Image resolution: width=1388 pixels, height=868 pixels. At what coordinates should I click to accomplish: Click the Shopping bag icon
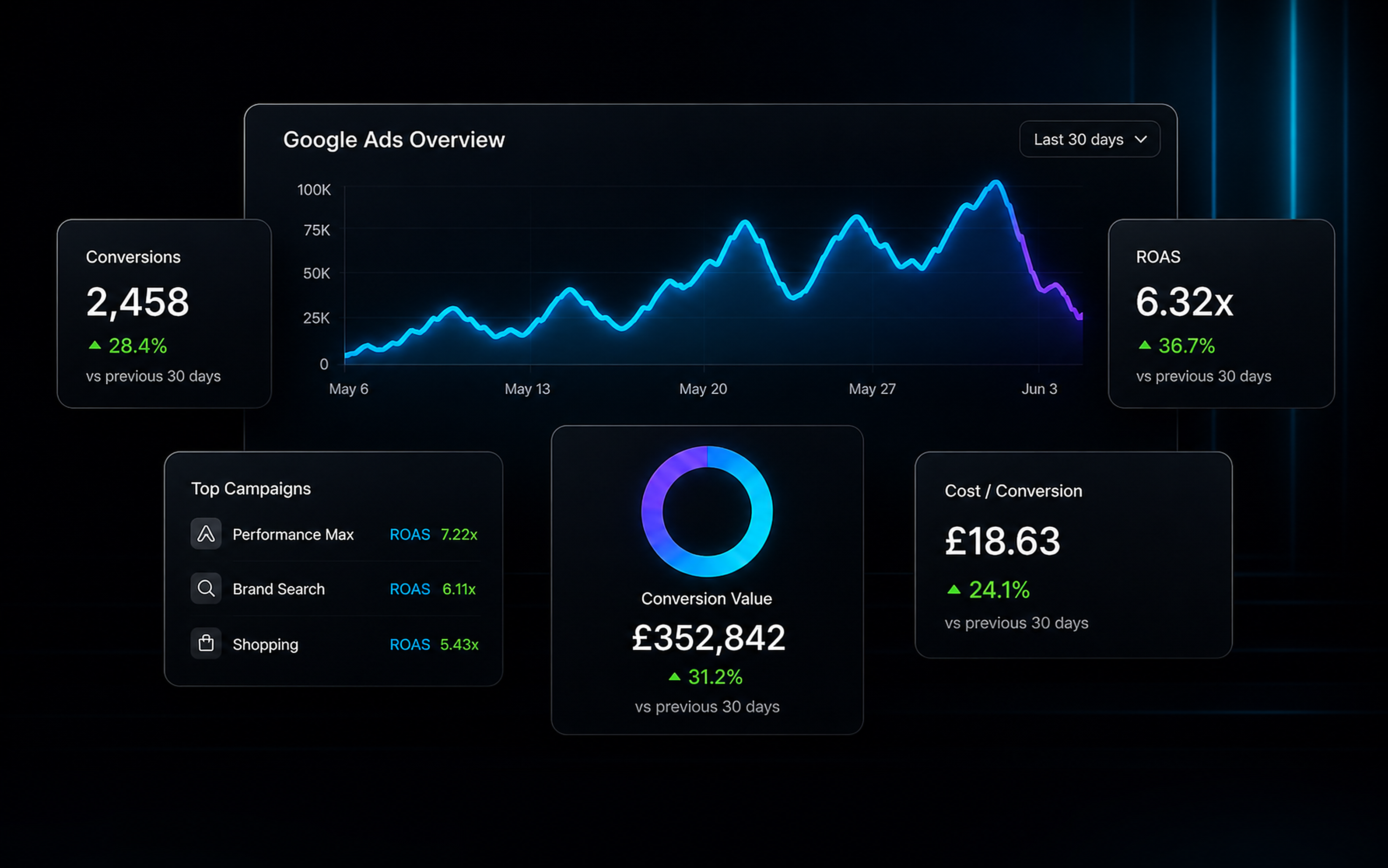[x=206, y=643]
